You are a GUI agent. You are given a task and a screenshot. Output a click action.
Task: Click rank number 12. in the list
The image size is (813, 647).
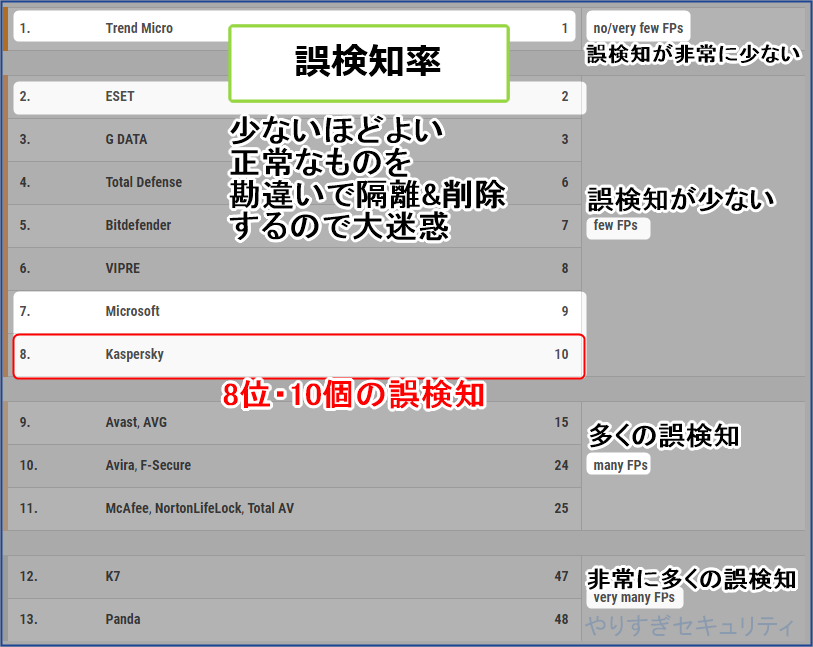tap(29, 576)
